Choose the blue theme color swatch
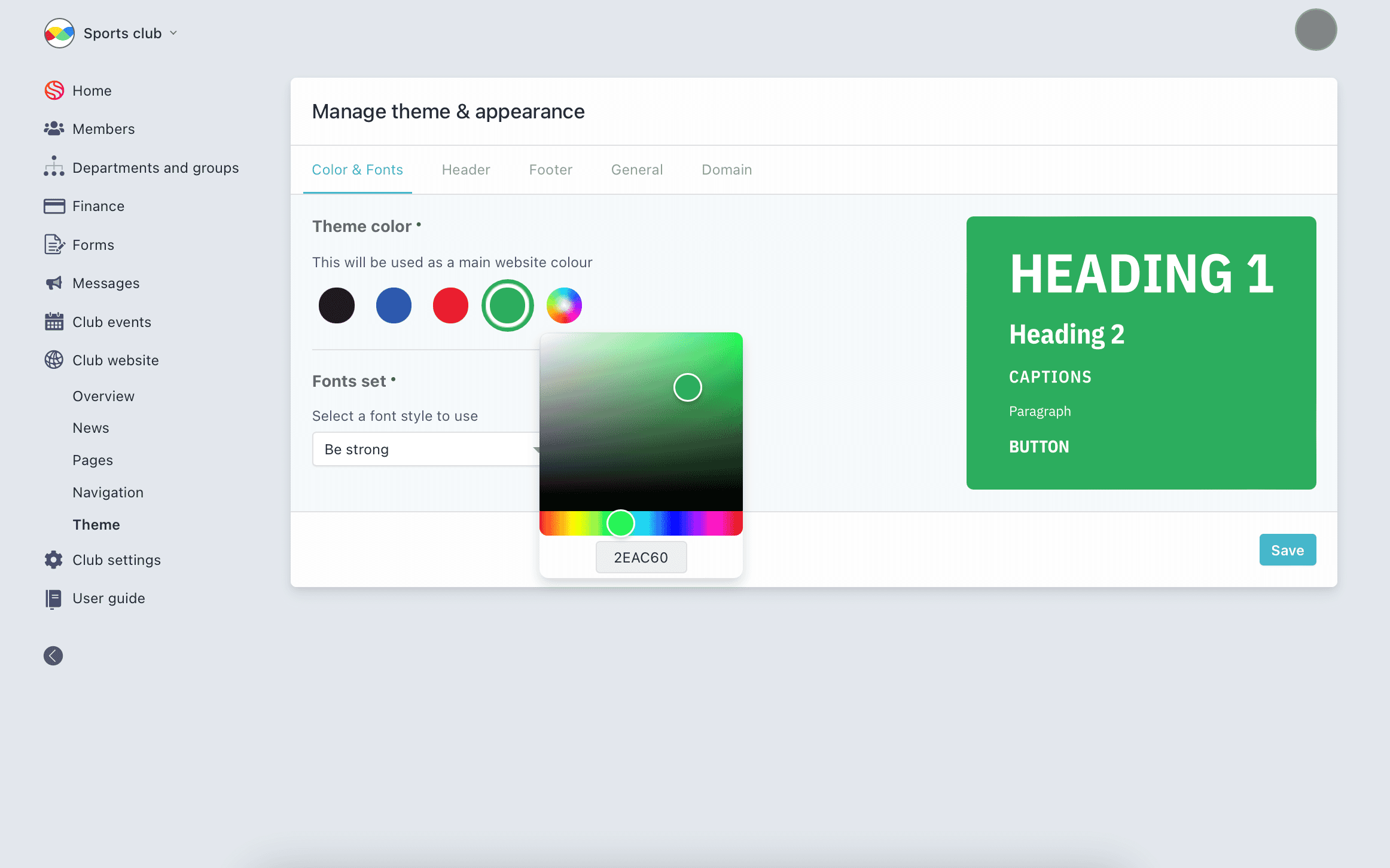Viewport: 1390px width, 868px height. point(394,305)
